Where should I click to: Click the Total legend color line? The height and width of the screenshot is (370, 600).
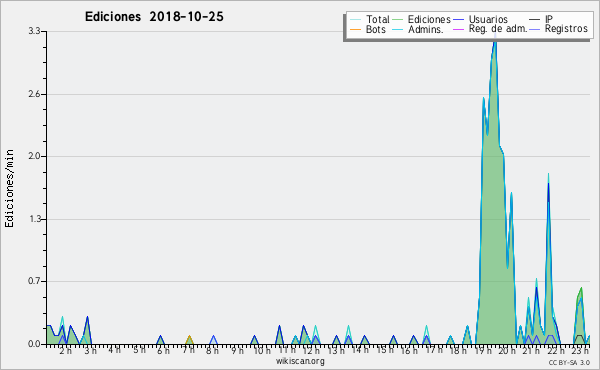point(355,20)
